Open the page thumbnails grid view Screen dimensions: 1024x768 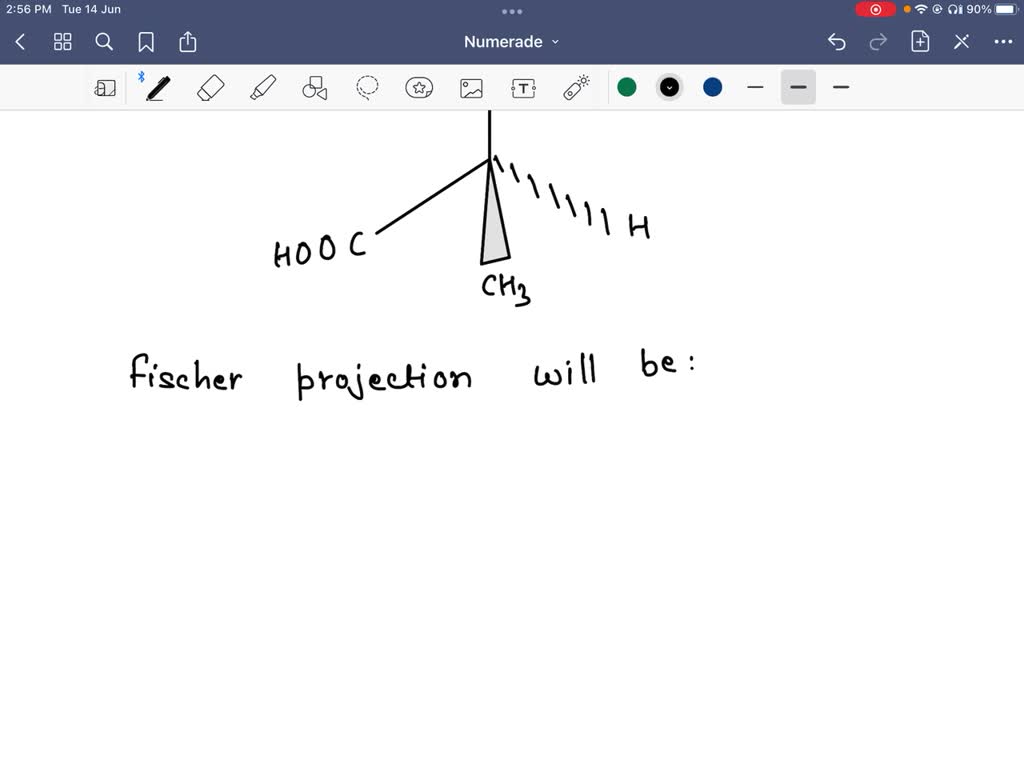coord(62,41)
